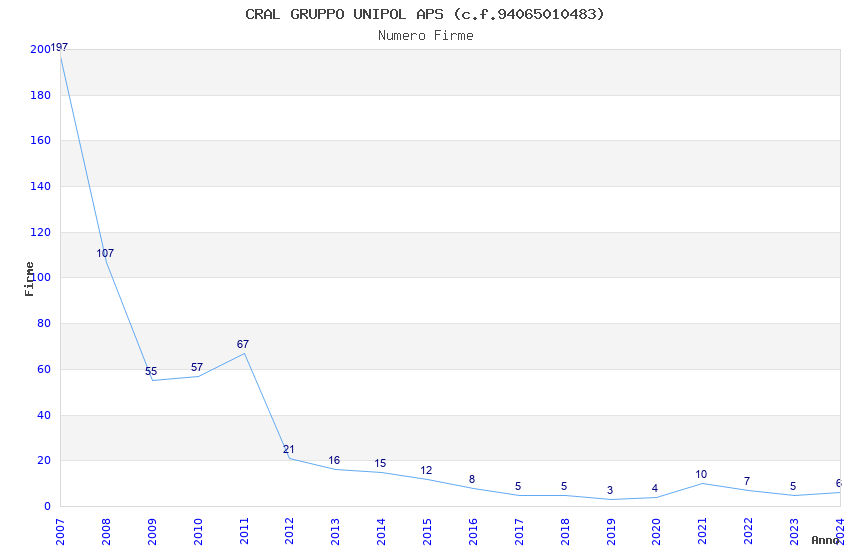Click the y-axis tick label 0
Image resolution: width=850 pixels, height=550 pixels.
coord(47,507)
